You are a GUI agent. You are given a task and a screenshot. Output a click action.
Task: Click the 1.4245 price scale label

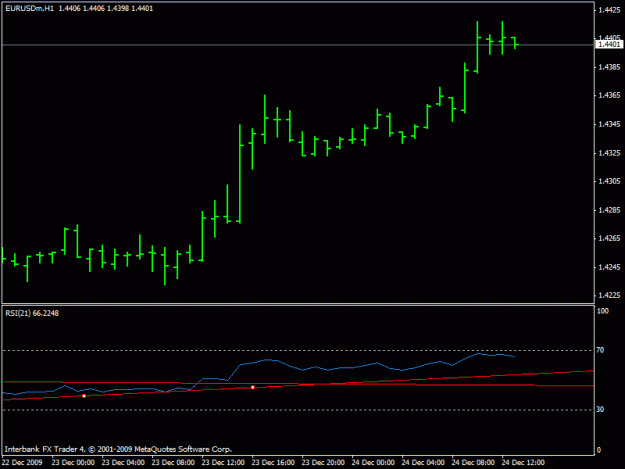[609, 267]
